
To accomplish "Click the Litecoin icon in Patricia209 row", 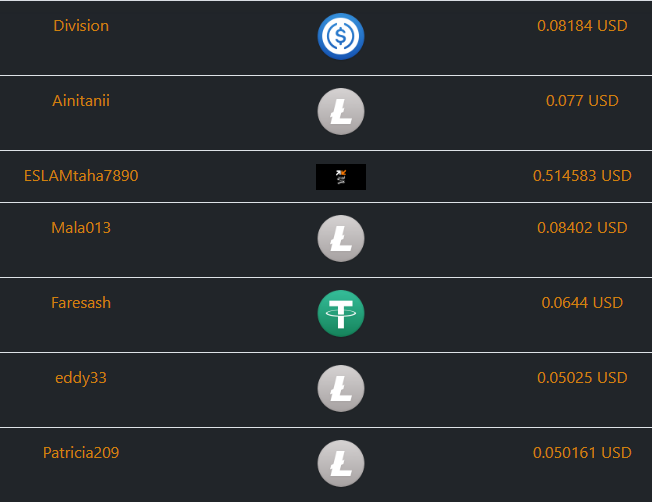I will coord(341,463).
